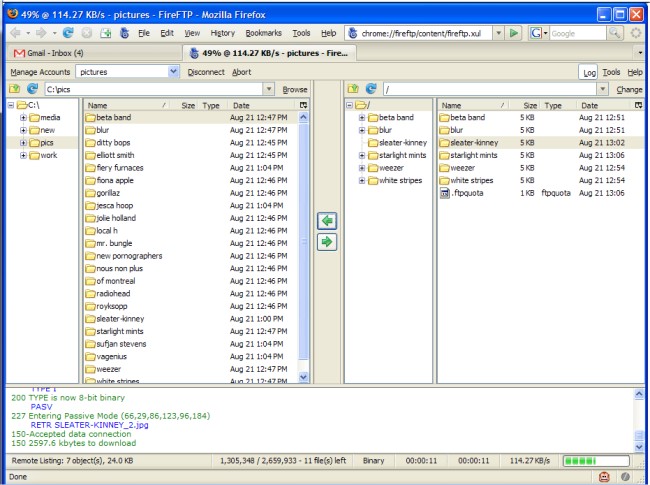Image resolution: width=650 pixels, height=485 pixels.
Task: Expand the weezer folder in remote tree
Action: pos(361,168)
